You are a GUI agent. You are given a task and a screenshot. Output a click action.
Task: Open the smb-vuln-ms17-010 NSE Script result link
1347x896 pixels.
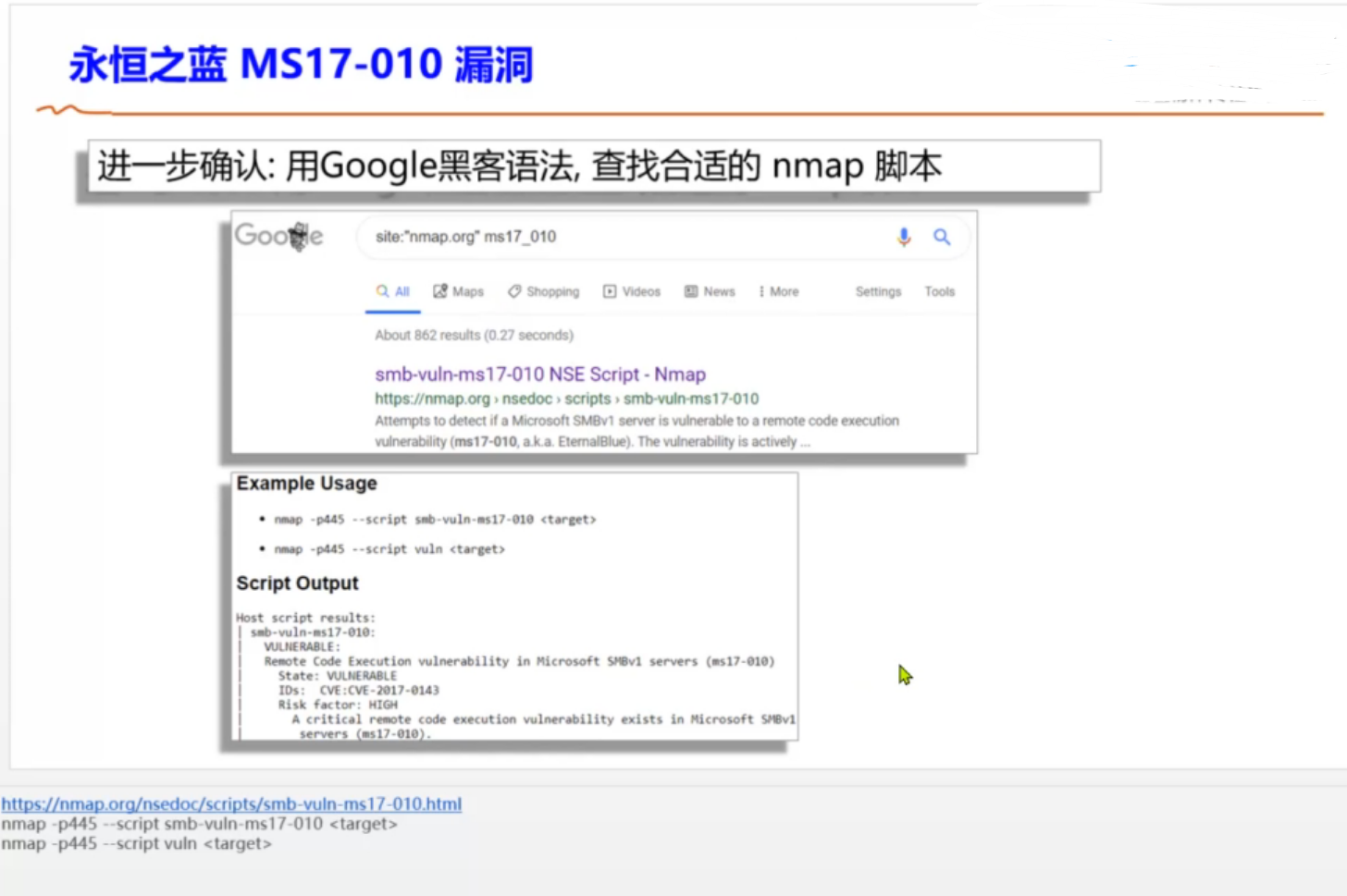[x=540, y=374]
